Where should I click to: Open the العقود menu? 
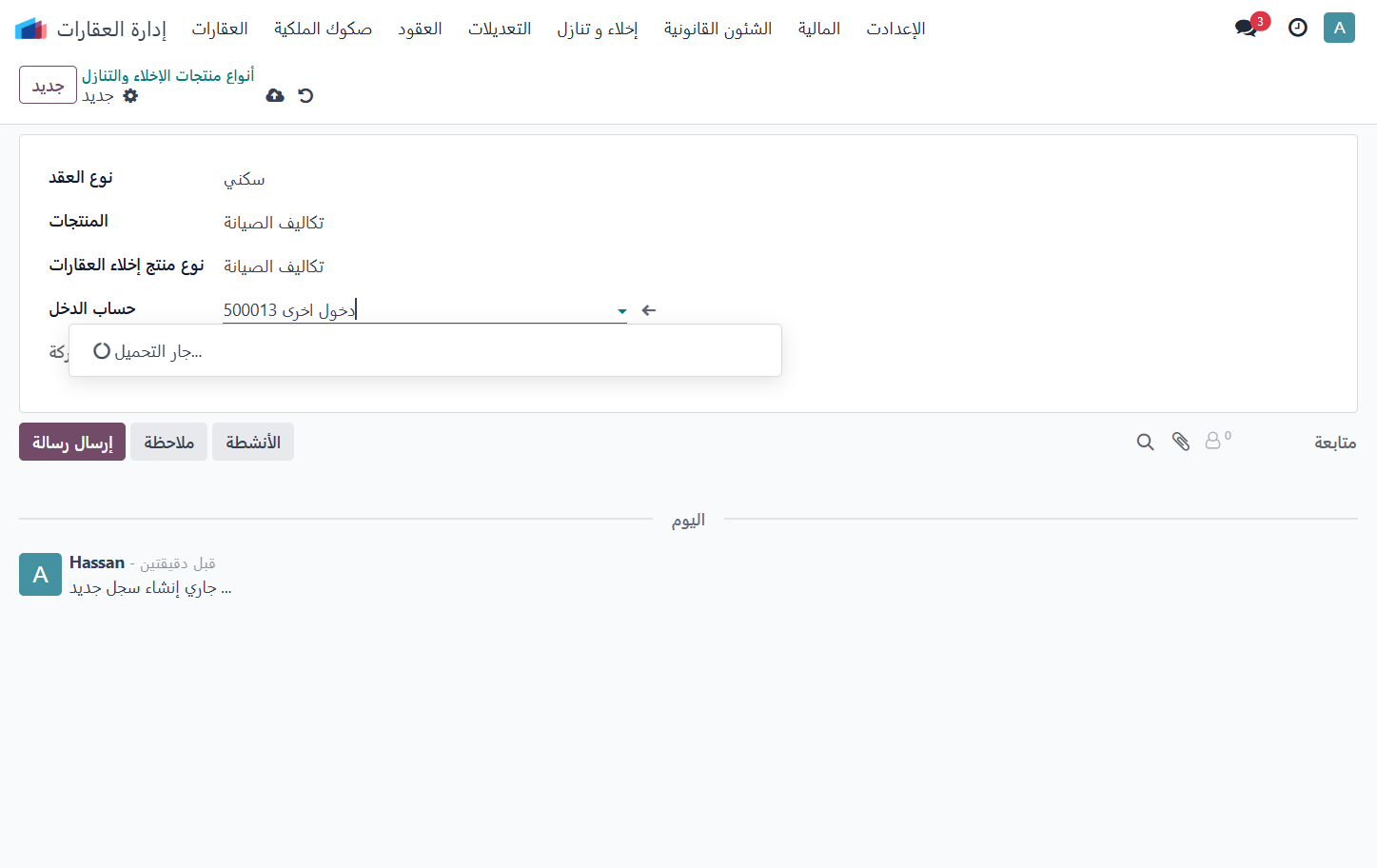[420, 29]
